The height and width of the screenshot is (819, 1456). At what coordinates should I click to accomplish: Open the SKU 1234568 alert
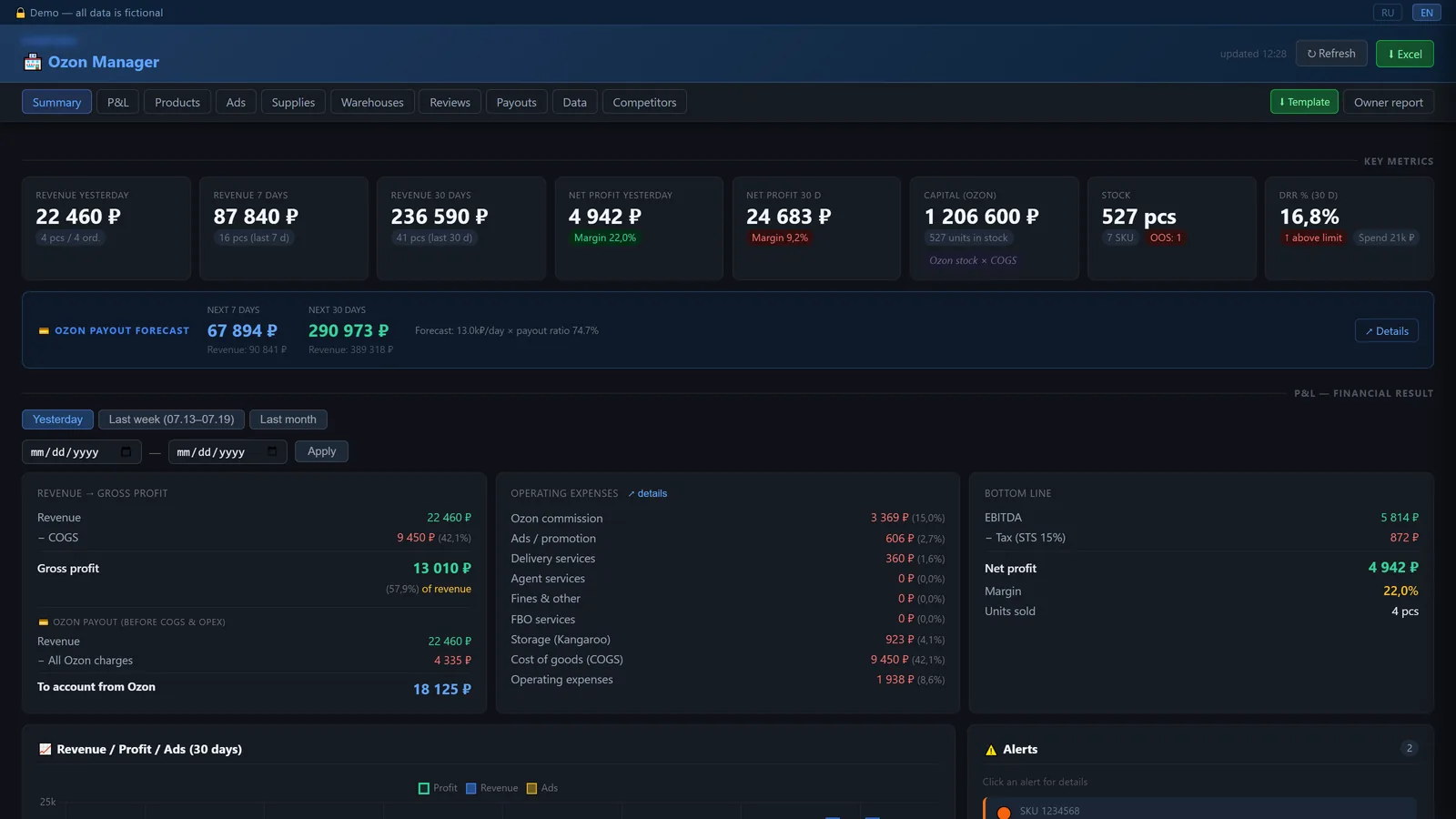click(x=1199, y=809)
